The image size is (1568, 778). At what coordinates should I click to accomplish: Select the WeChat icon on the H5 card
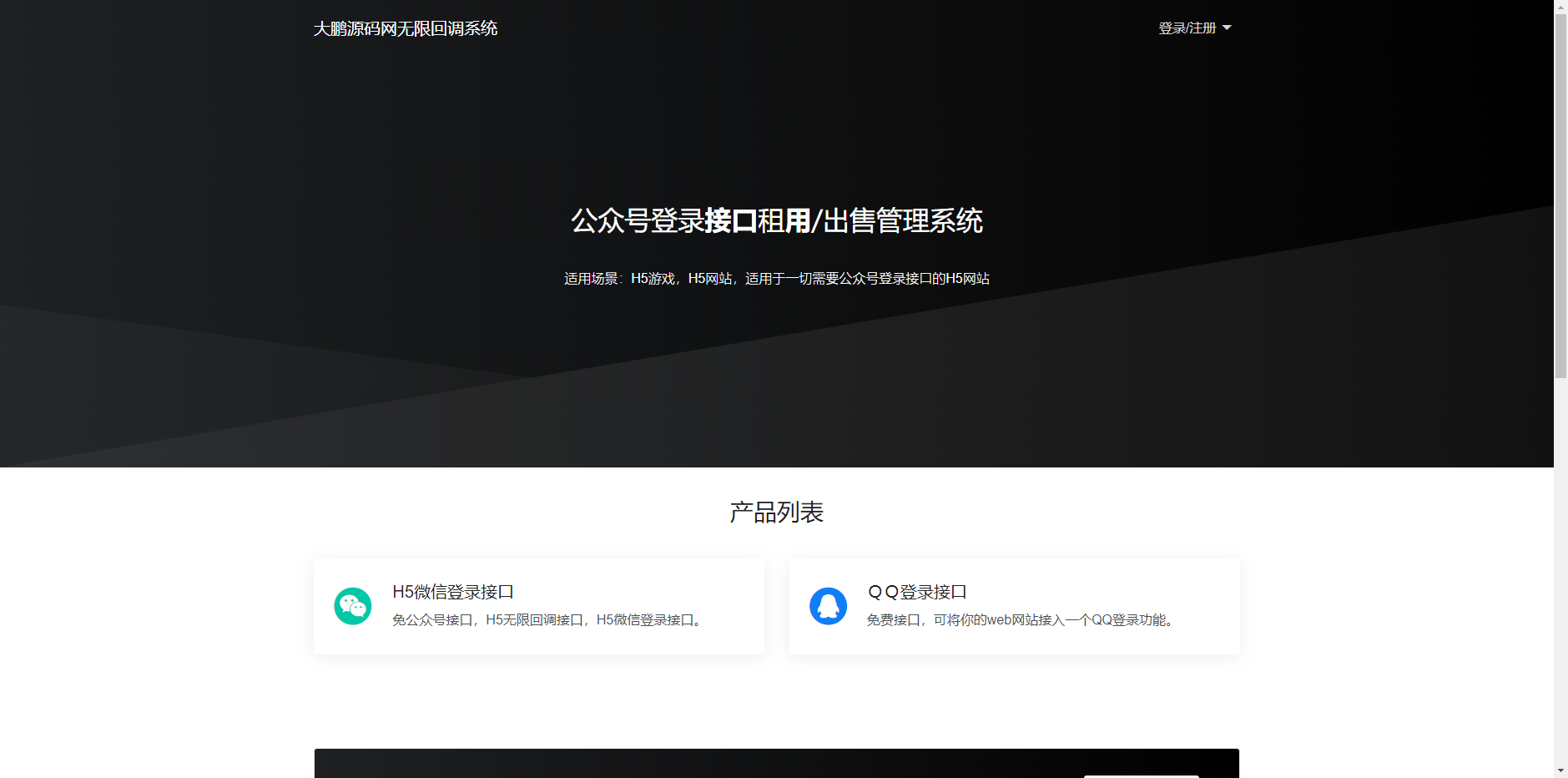[x=353, y=606]
